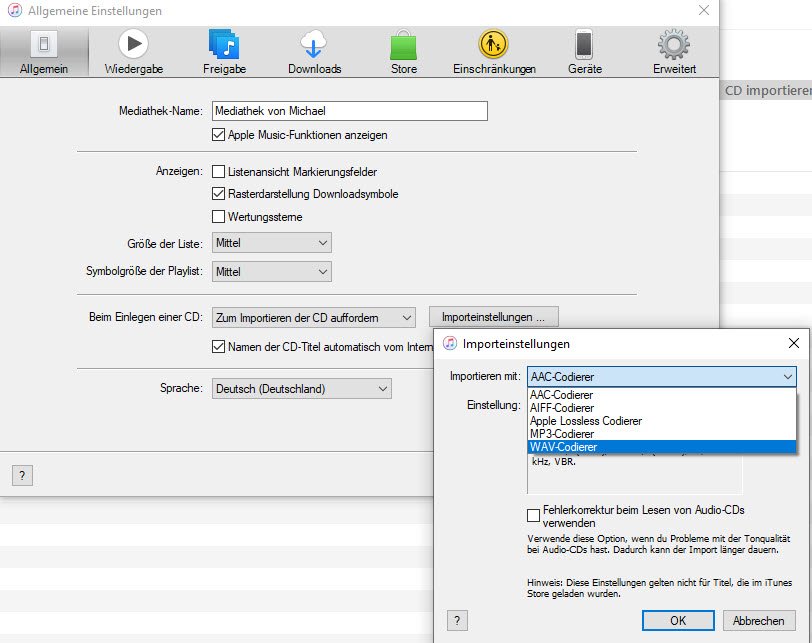
Task: Toggle automatic CD title names checkbox
Action: 219,346
